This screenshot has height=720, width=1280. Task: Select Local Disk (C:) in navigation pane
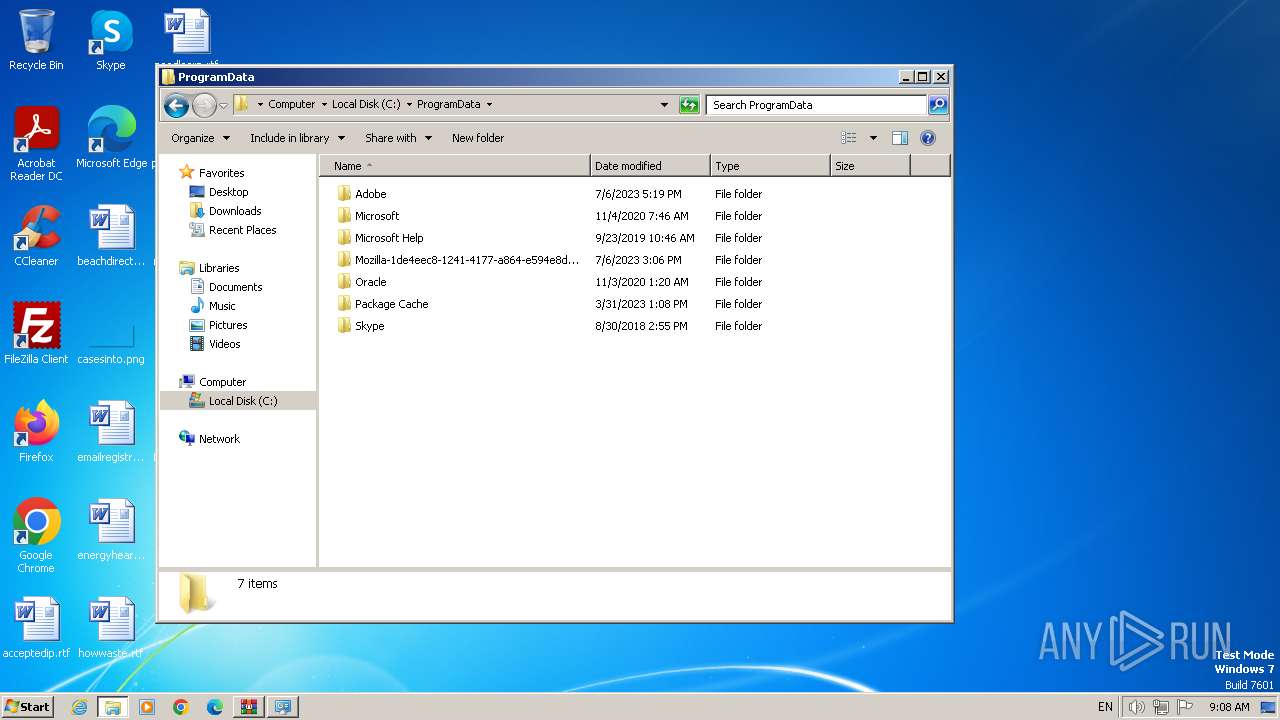point(243,401)
